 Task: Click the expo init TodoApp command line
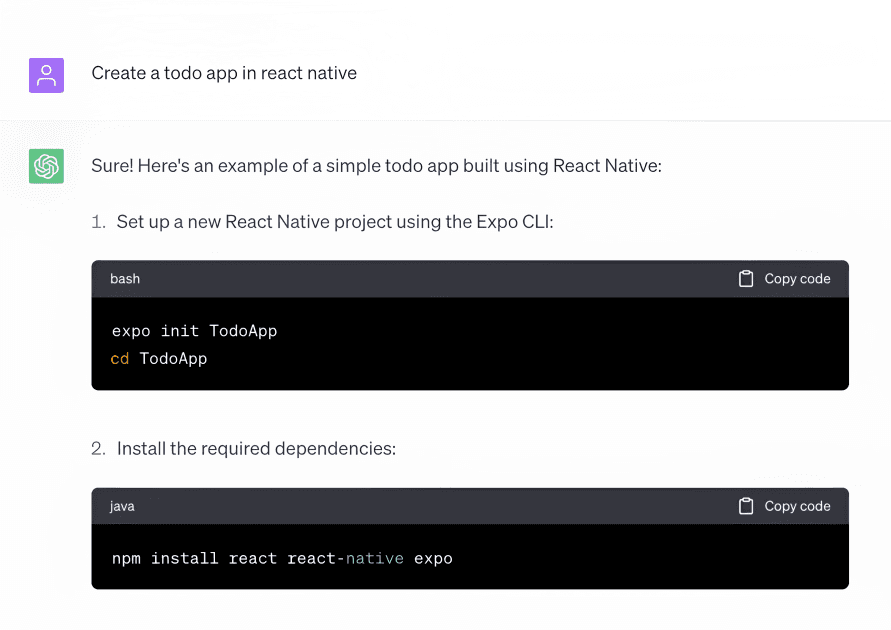tap(194, 330)
